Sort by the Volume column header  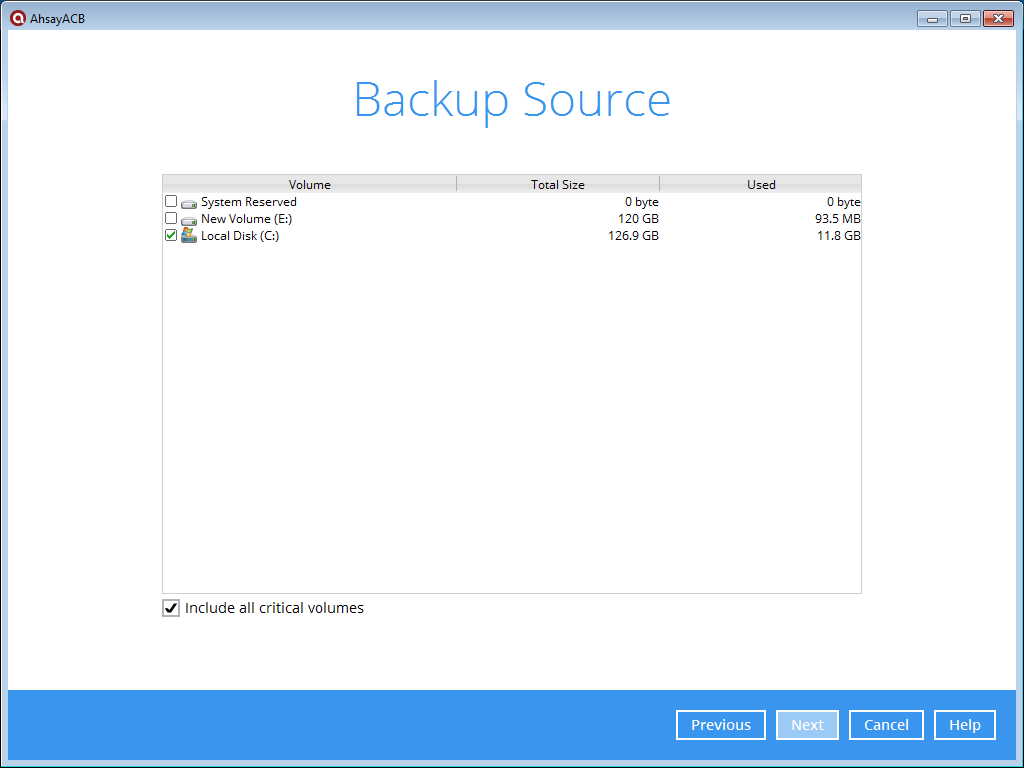pos(309,184)
